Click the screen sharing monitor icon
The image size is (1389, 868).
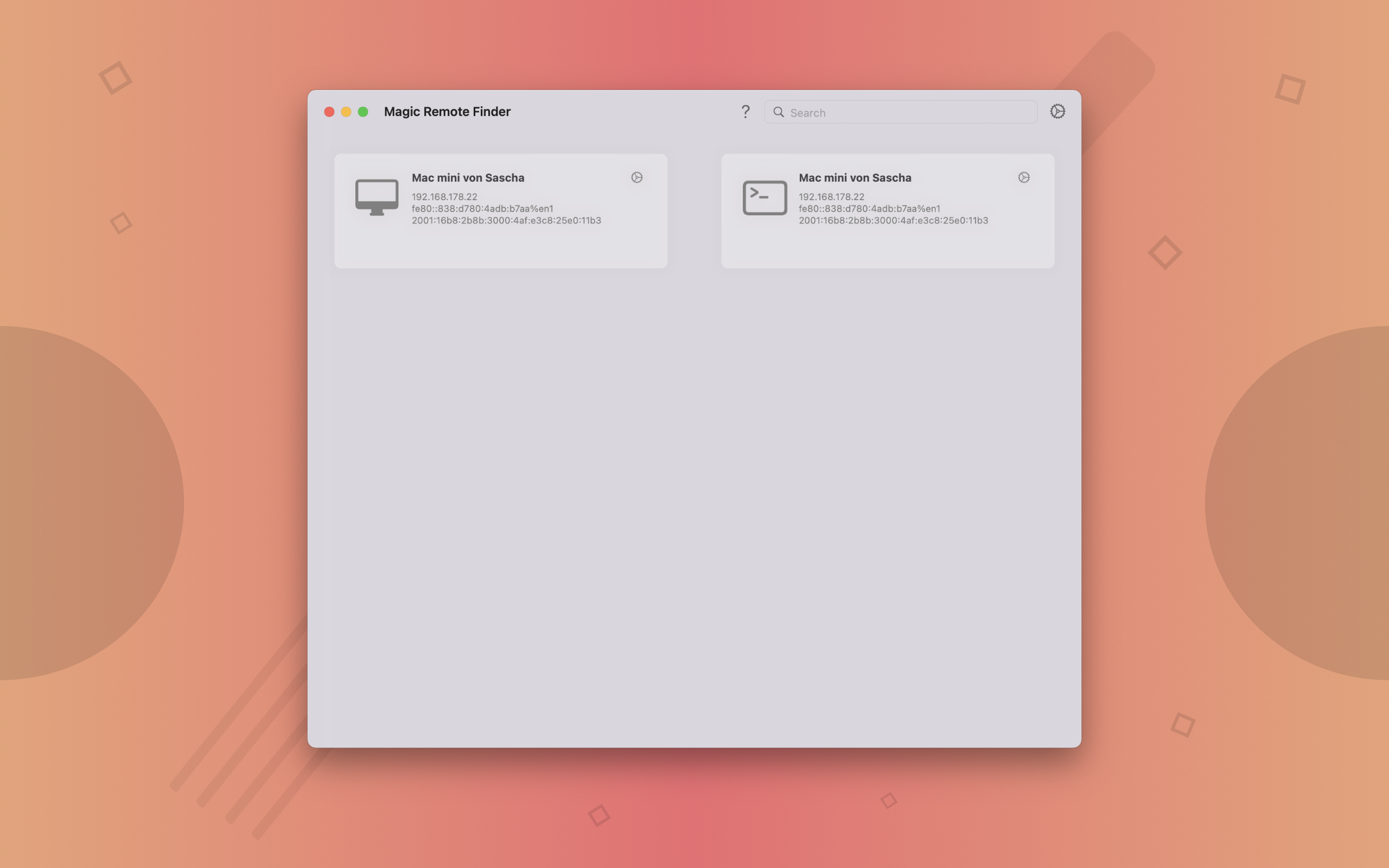[377, 197]
